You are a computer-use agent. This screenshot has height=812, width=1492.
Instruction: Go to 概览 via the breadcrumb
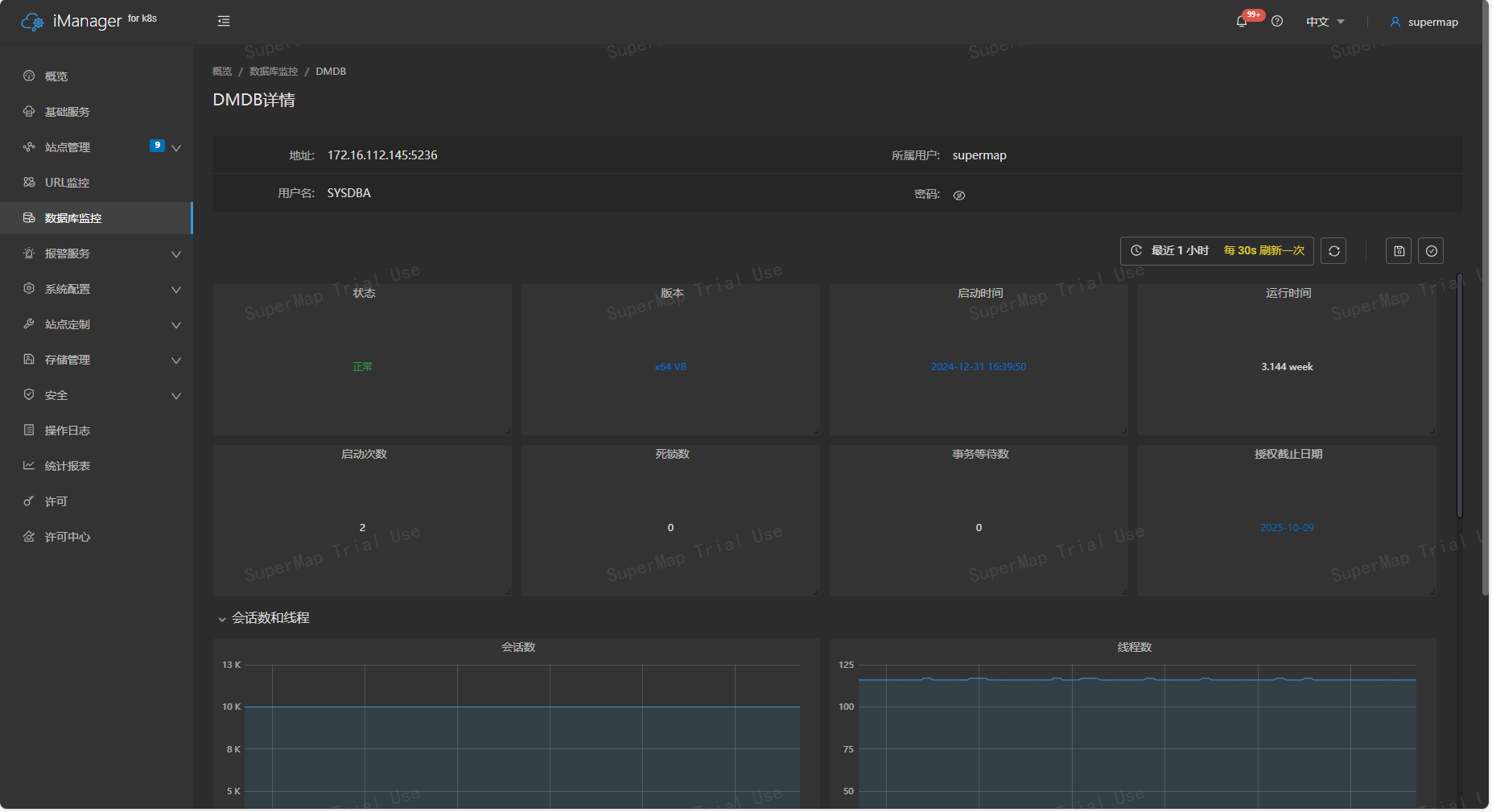pyautogui.click(x=221, y=71)
